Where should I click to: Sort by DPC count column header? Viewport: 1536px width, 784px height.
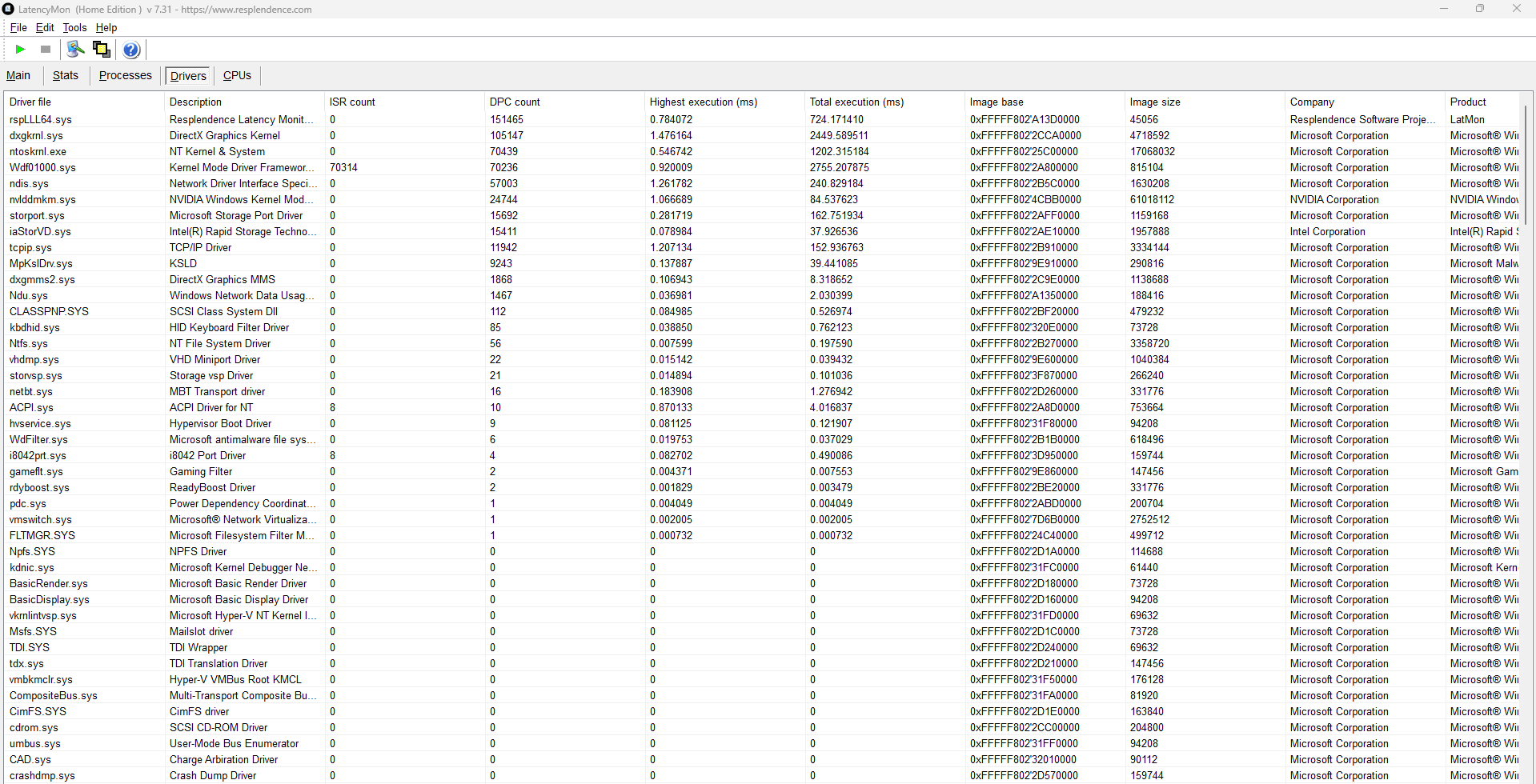(564, 102)
